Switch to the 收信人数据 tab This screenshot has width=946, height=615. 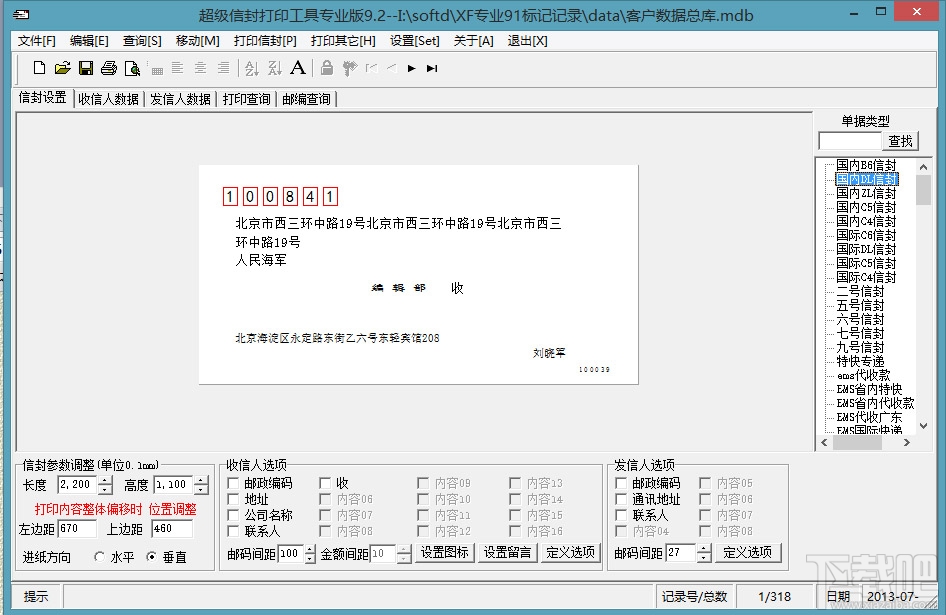(x=109, y=99)
